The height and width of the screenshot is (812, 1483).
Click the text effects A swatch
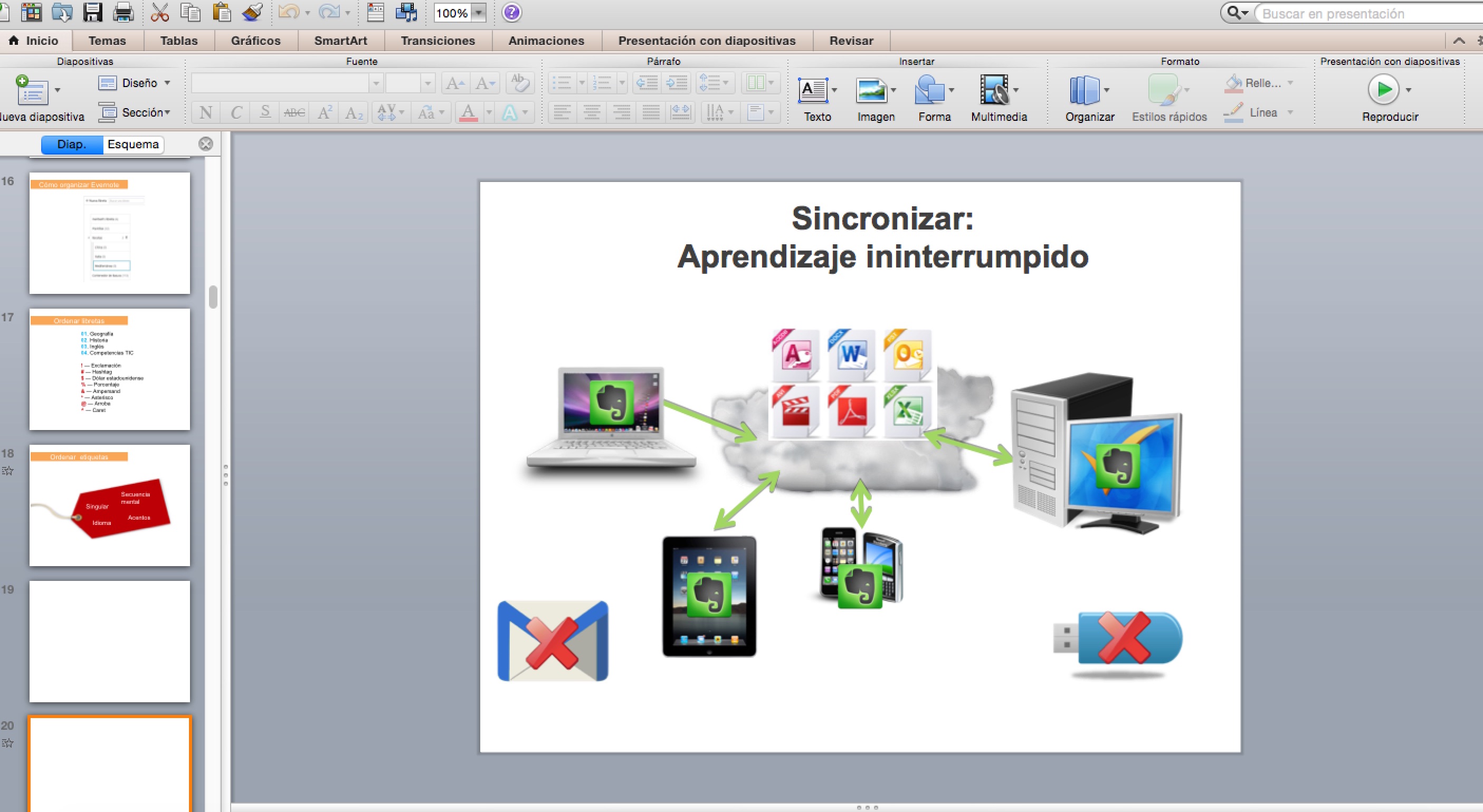pos(509,113)
